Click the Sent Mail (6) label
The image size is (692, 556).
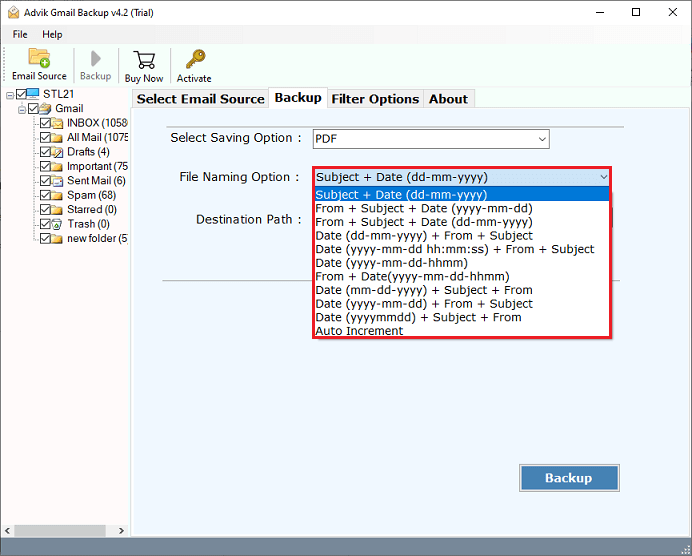(96, 181)
